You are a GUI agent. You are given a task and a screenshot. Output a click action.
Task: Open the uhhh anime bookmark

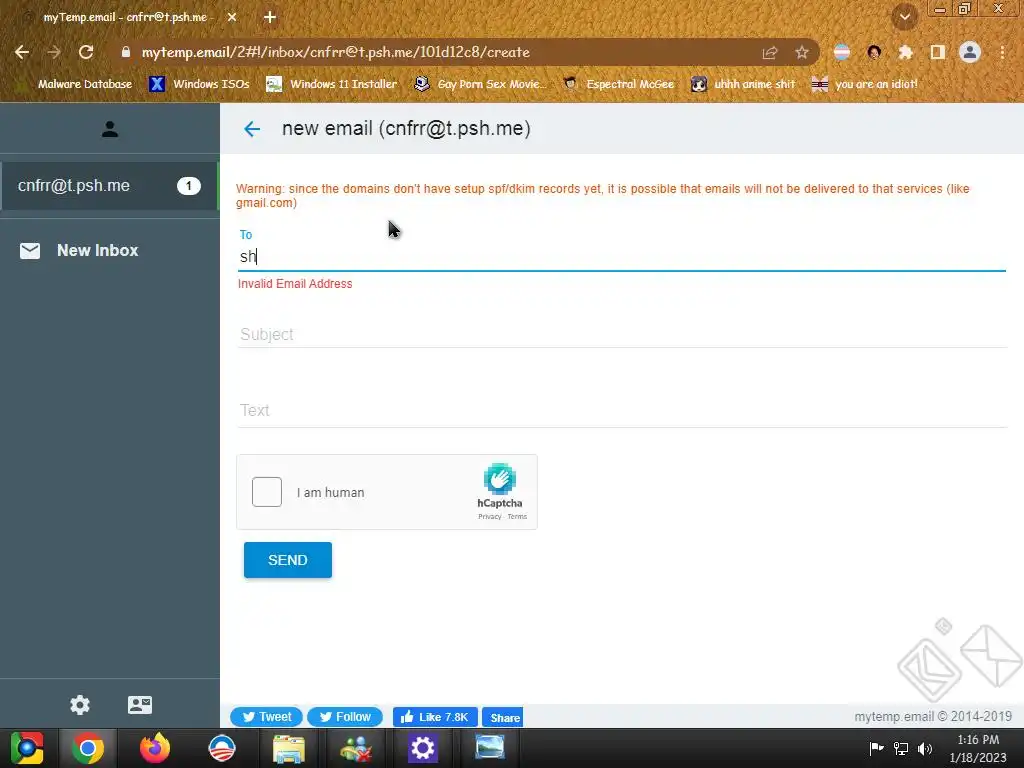(744, 84)
